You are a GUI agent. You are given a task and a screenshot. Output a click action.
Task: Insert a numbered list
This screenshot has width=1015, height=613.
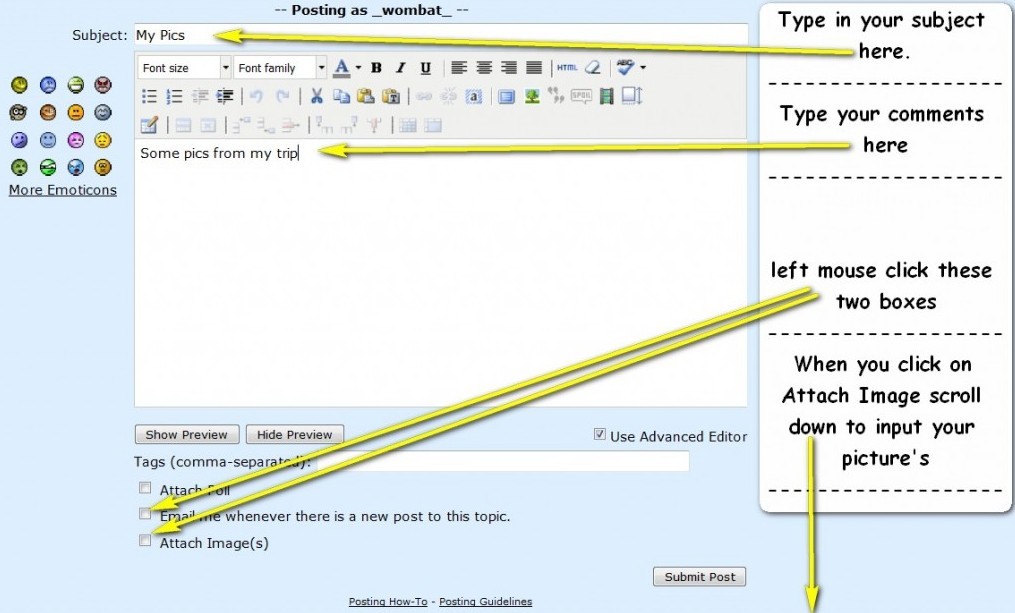[174, 97]
